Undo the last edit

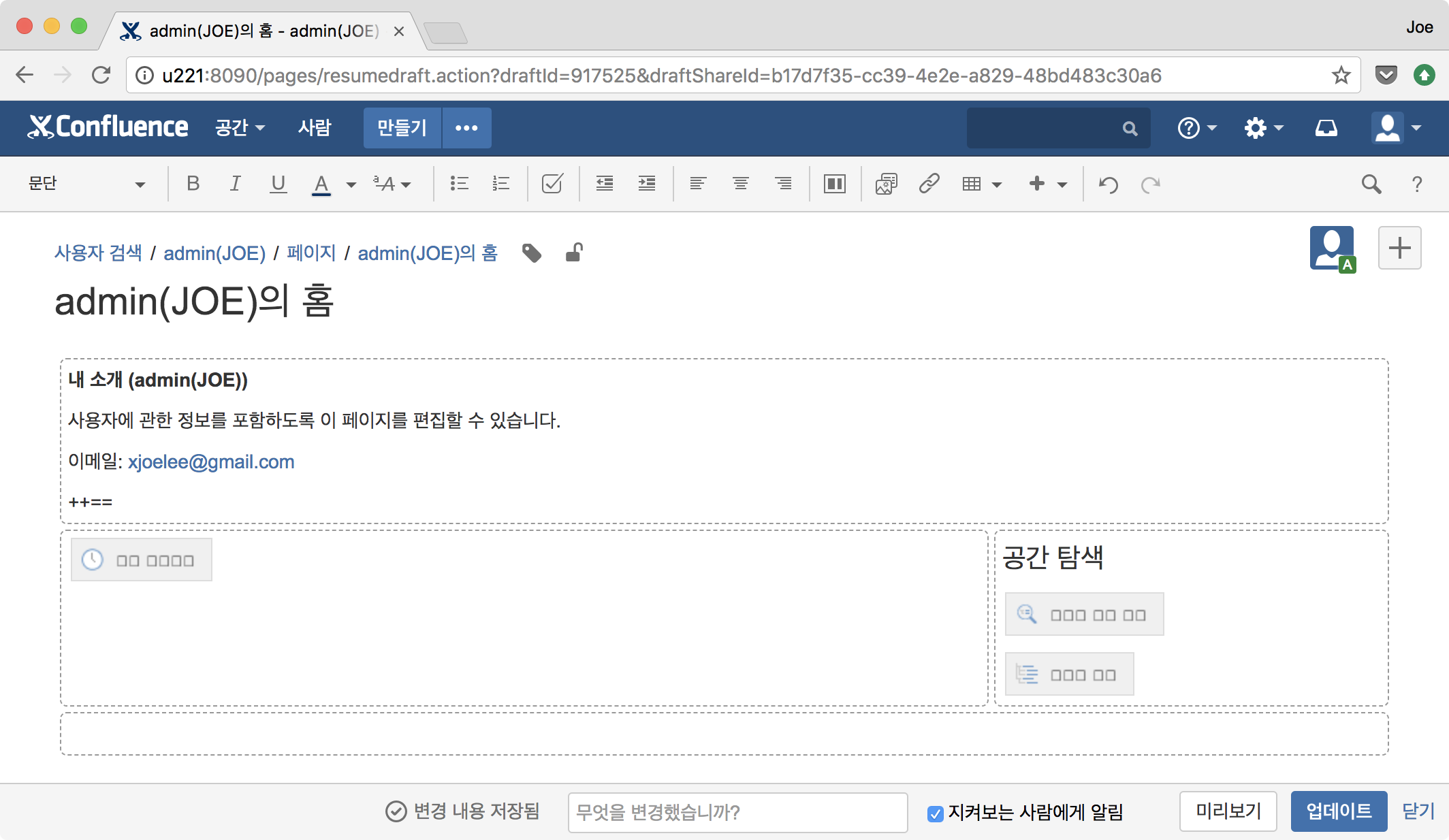point(1109,184)
